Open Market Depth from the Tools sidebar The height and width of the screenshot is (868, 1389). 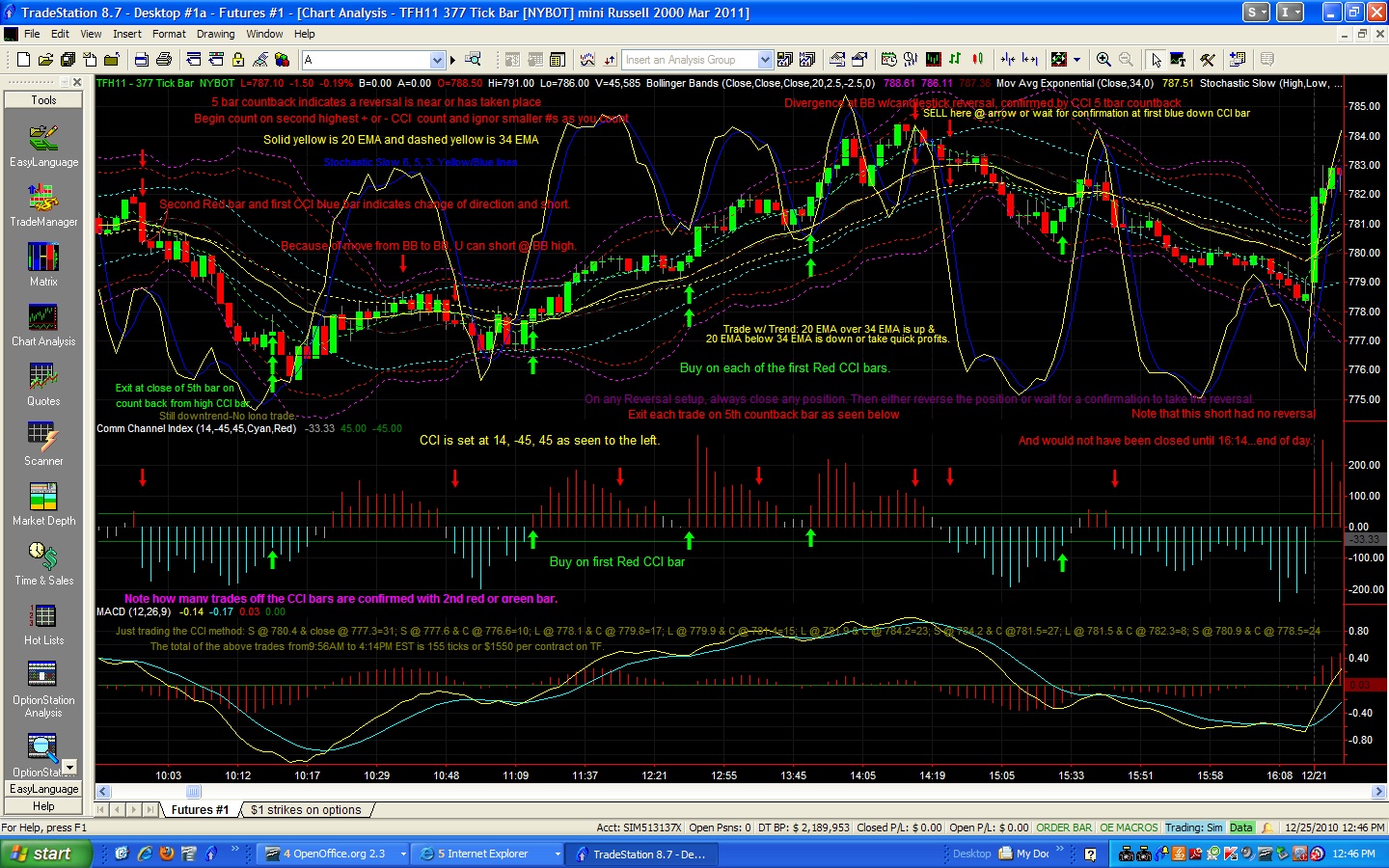(x=43, y=504)
